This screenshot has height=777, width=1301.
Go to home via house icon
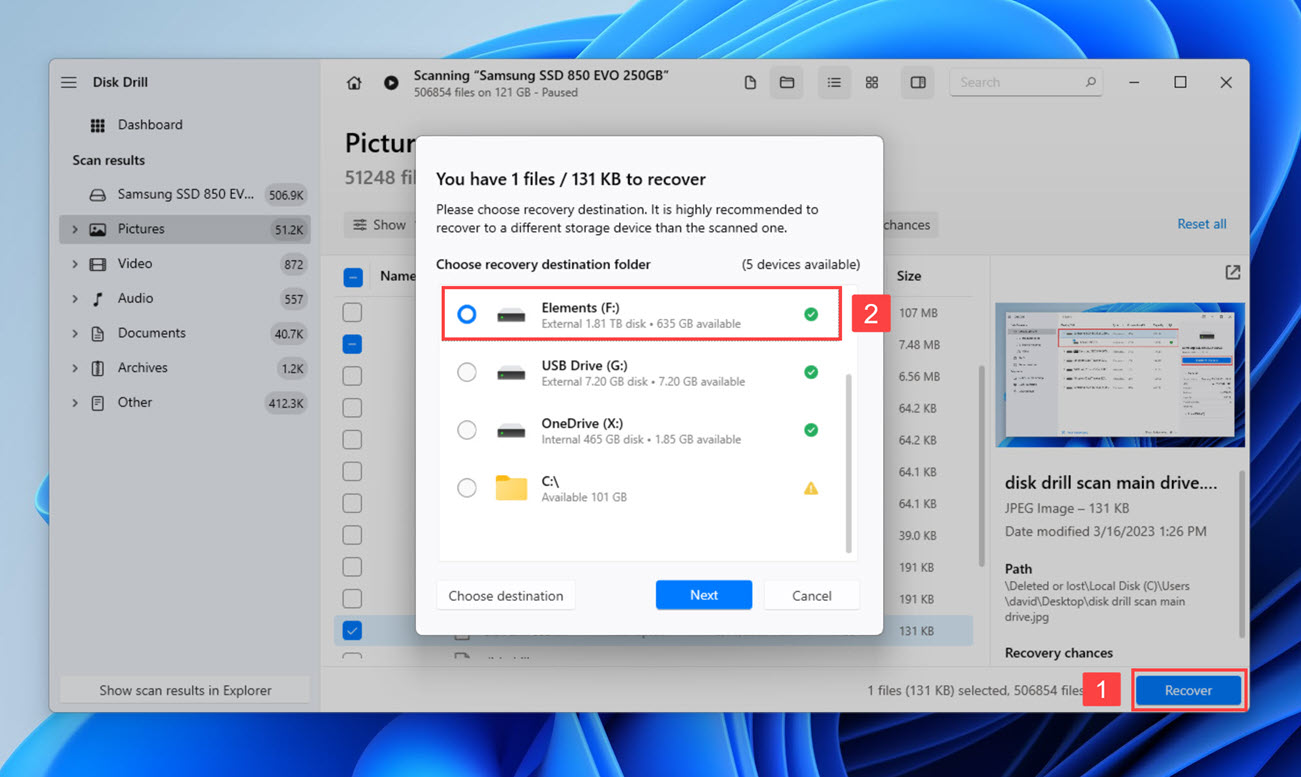[354, 83]
